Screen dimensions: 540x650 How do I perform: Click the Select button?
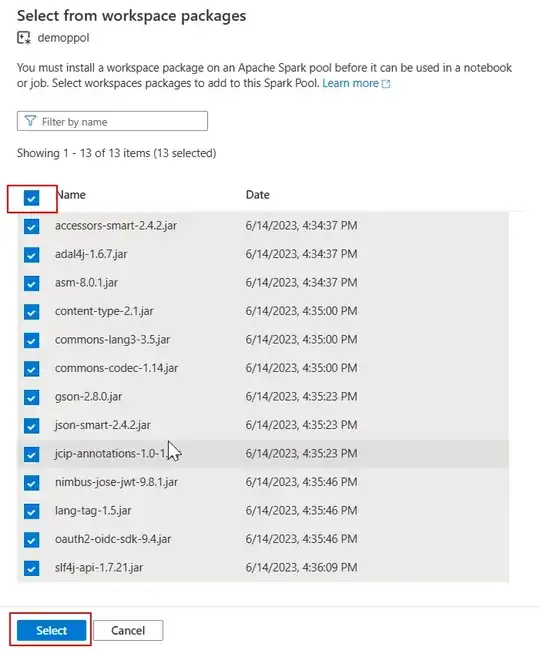[51, 631]
